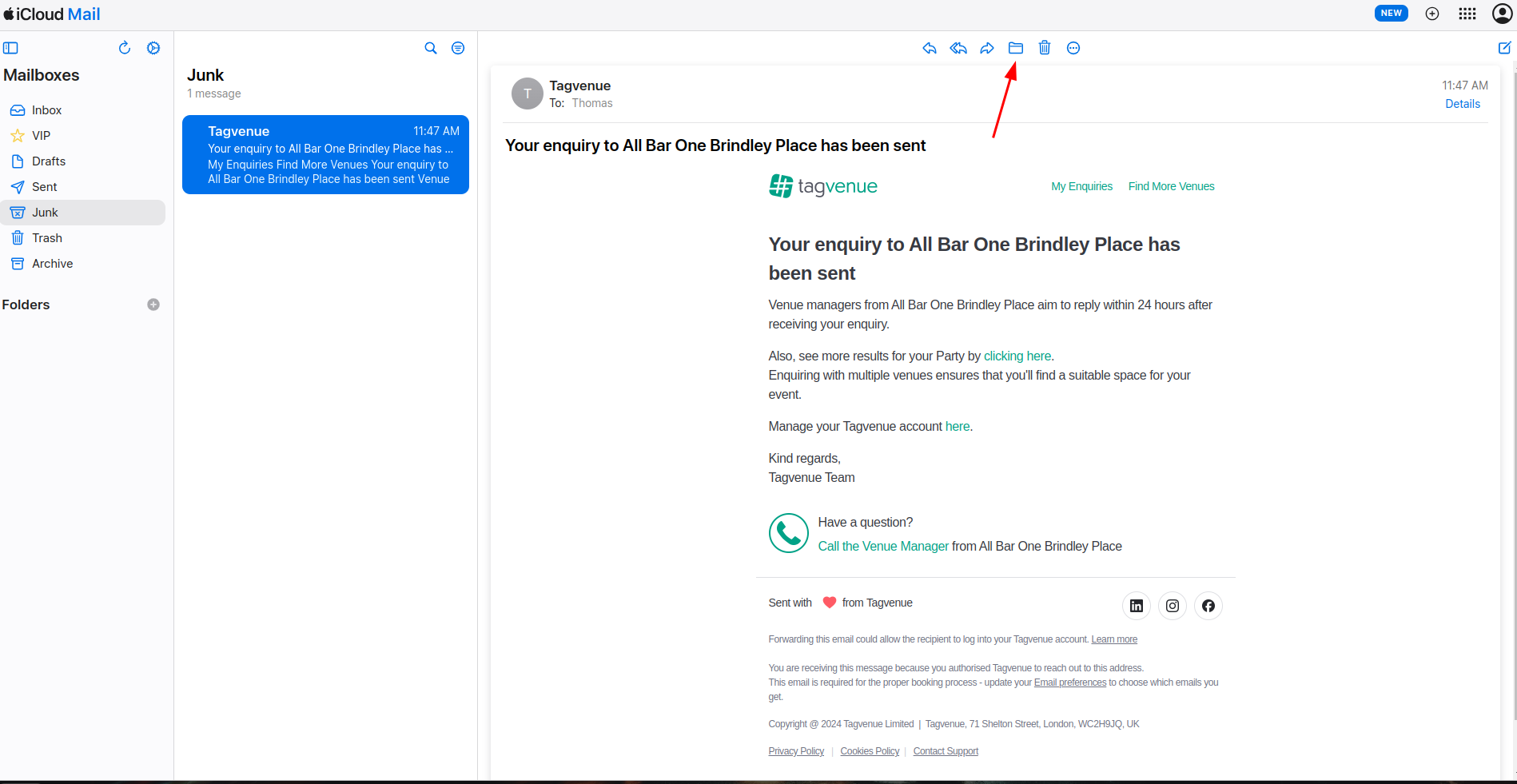Open the manage account 'here' link

point(958,427)
